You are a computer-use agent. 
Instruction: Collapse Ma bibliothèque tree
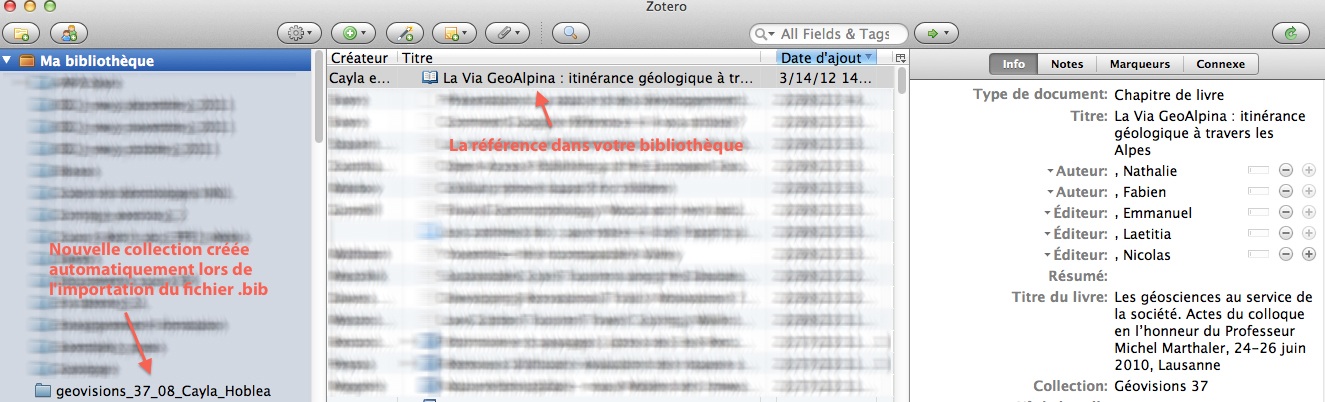click(8, 60)
